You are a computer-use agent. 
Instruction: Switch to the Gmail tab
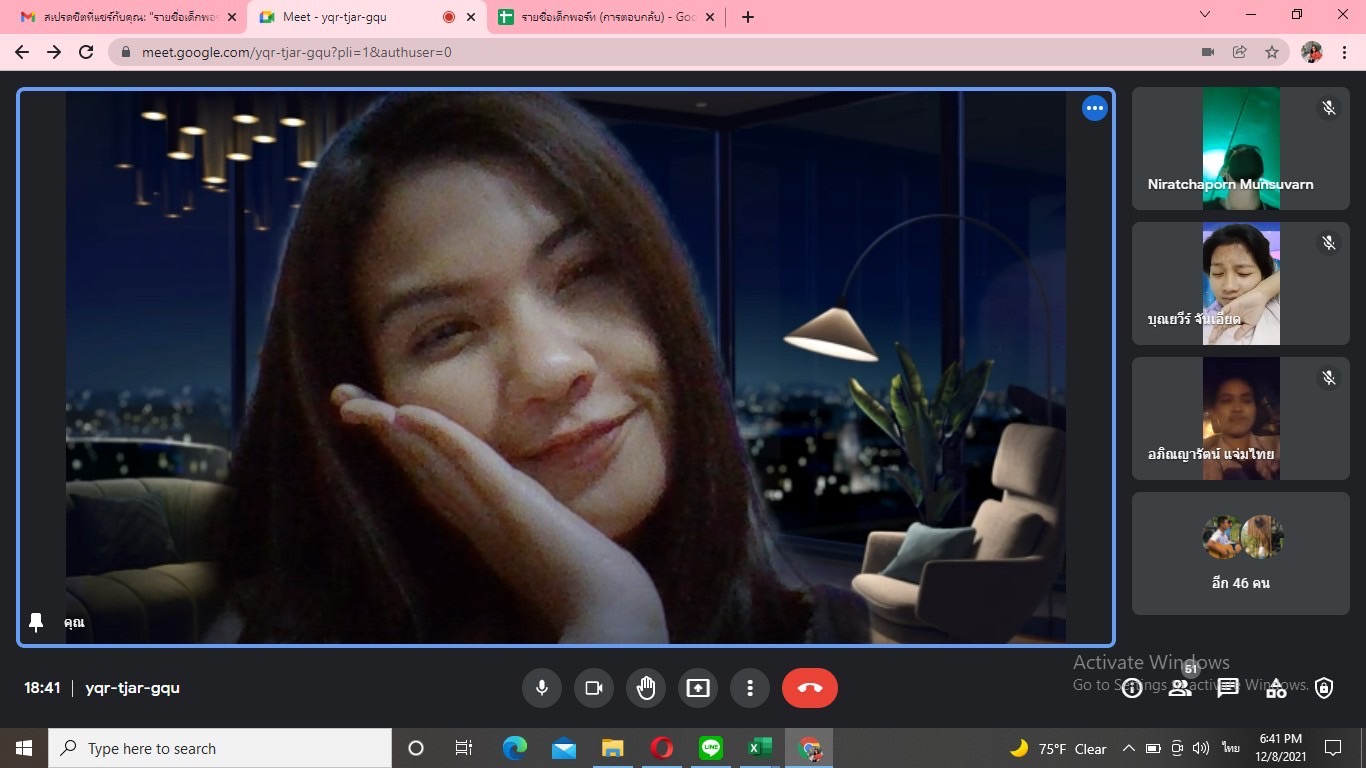tap(125, 17)
